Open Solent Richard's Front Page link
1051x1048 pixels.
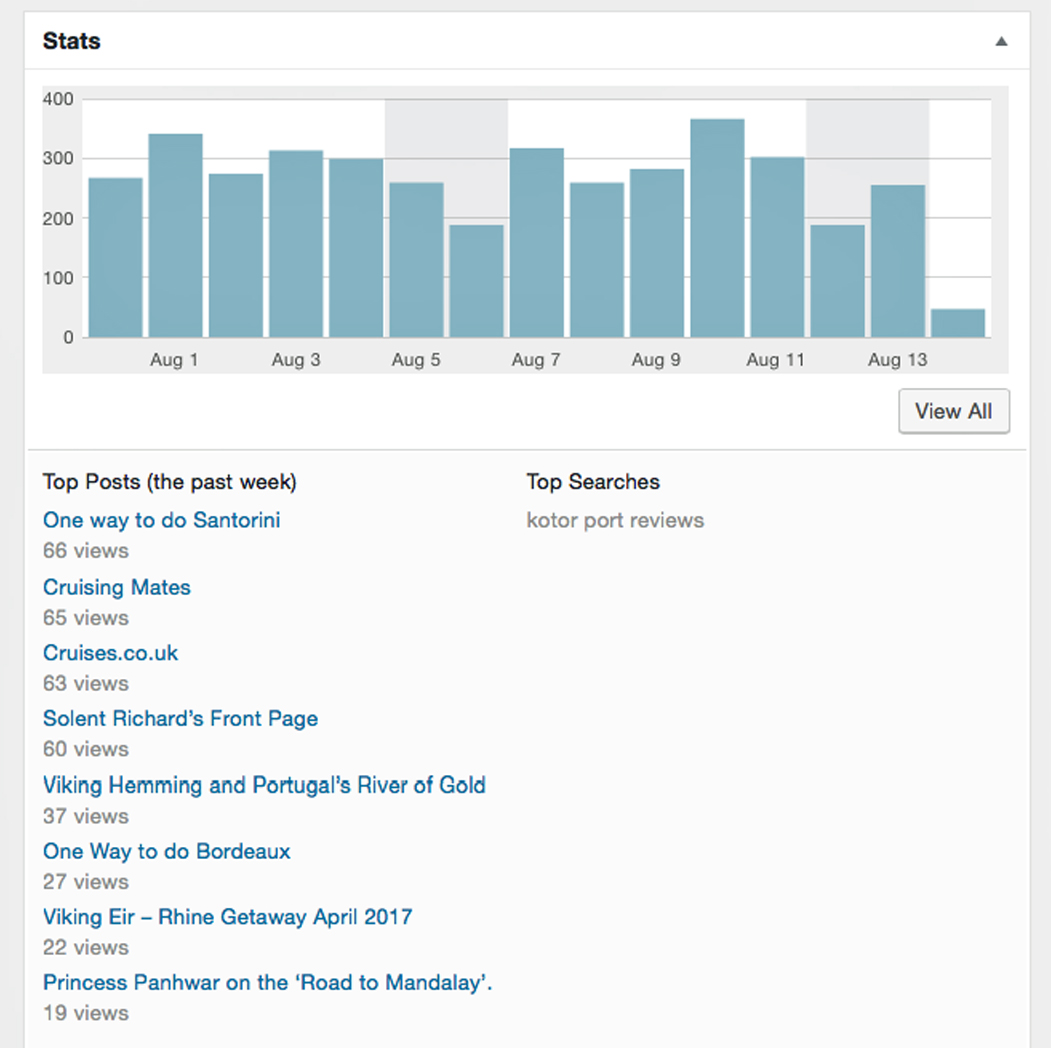click(180, 719)
